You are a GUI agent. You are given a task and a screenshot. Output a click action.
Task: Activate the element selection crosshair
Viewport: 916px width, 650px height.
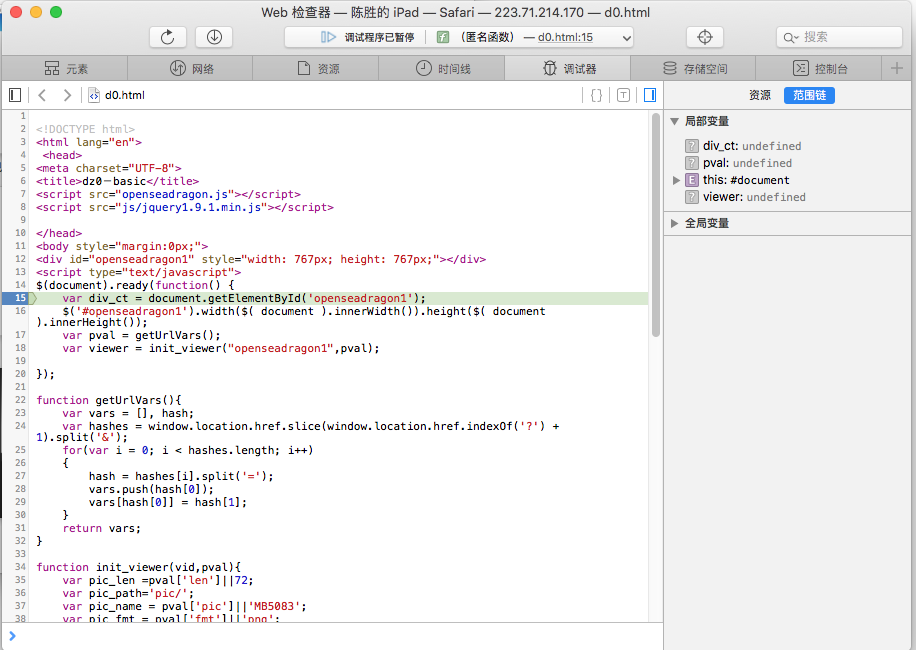705,37
